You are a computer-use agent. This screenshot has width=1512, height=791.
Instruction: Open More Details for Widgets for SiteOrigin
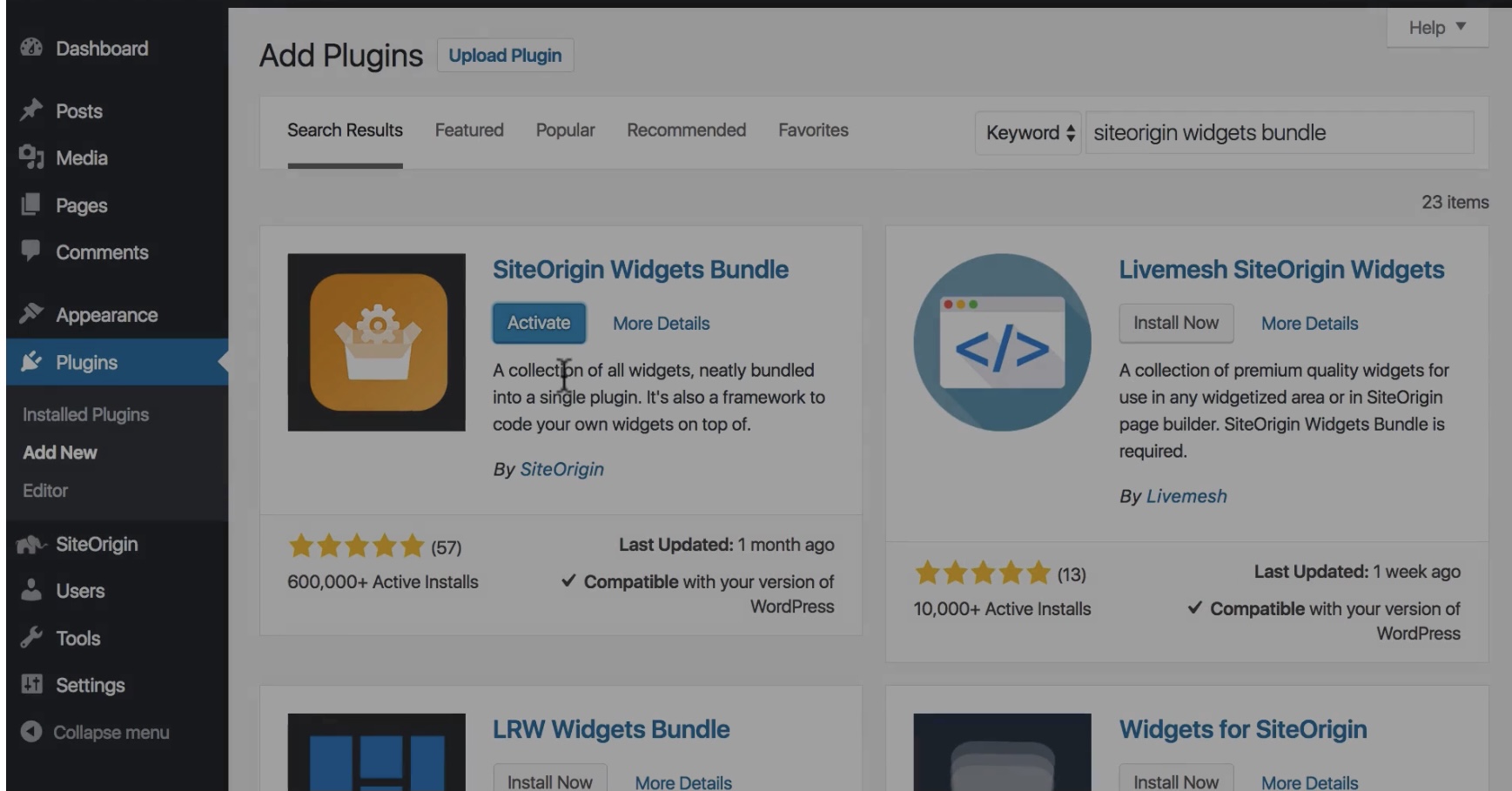1309,782
